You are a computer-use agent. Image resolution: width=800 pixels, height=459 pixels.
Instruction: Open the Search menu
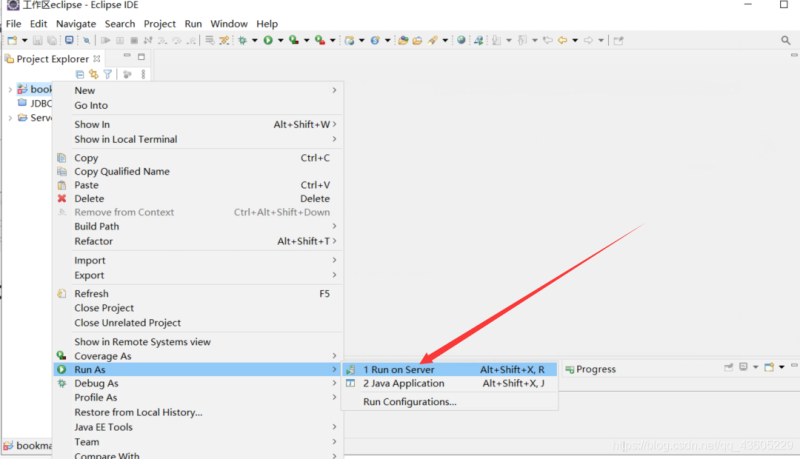(x=120, y=24)
